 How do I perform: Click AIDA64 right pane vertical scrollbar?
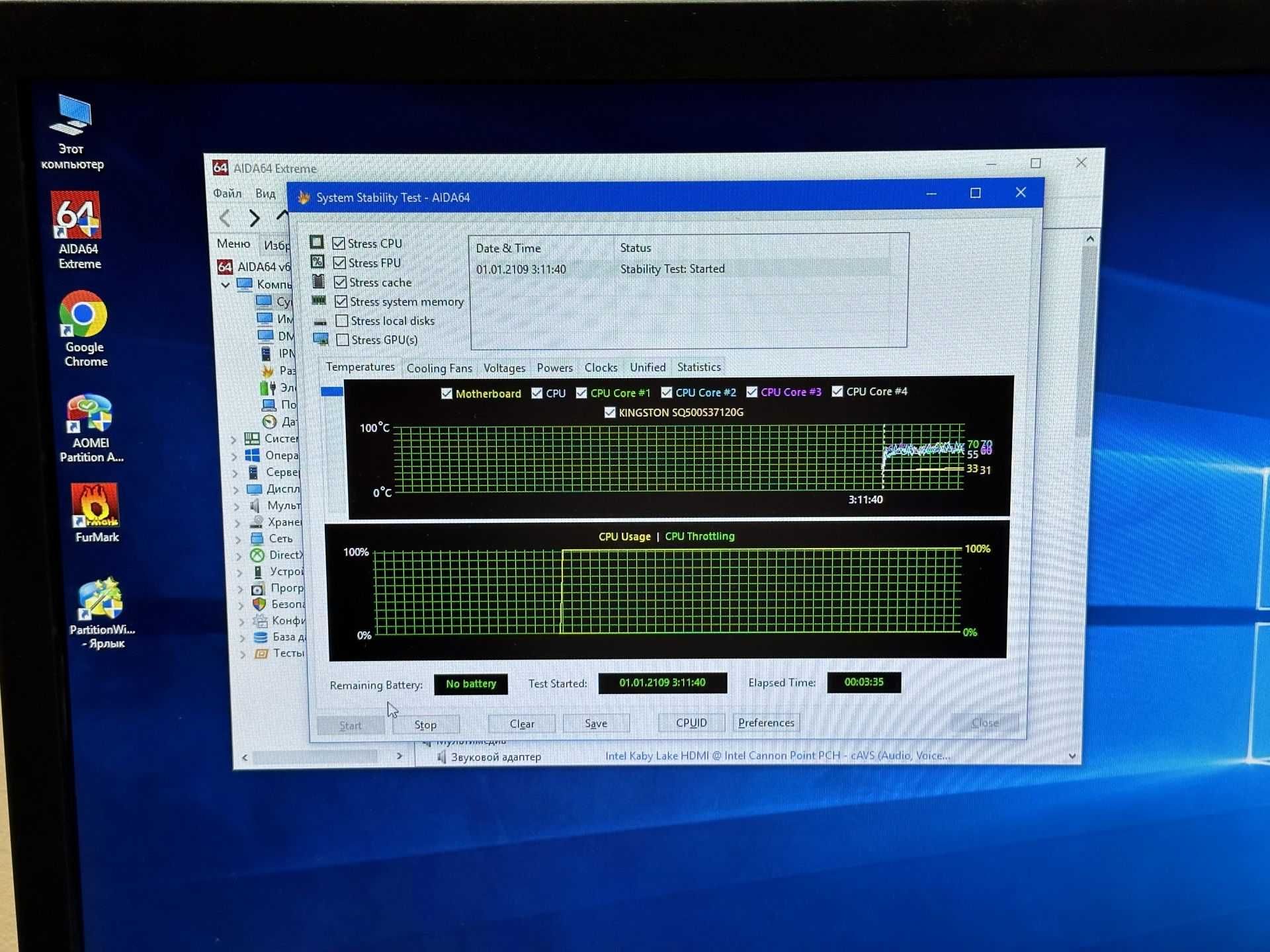[1085, 340]
